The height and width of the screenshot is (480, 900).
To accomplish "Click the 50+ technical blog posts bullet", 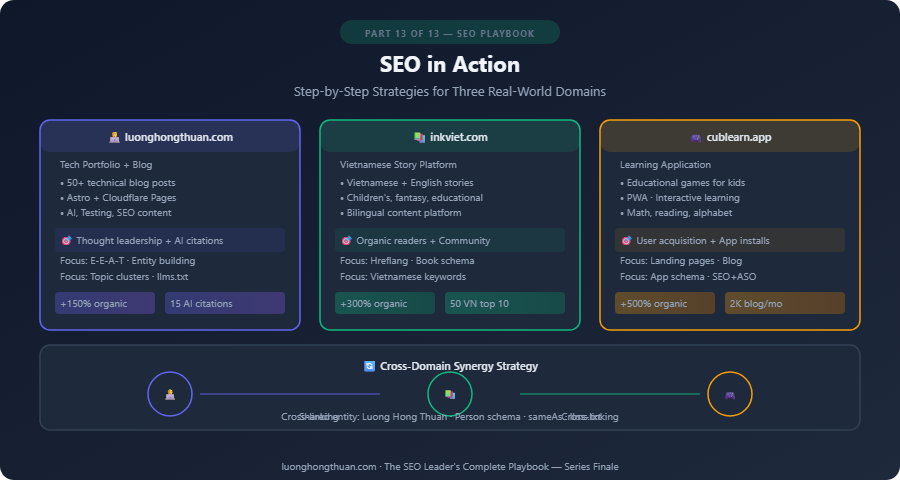I will [x=118, y=183].
